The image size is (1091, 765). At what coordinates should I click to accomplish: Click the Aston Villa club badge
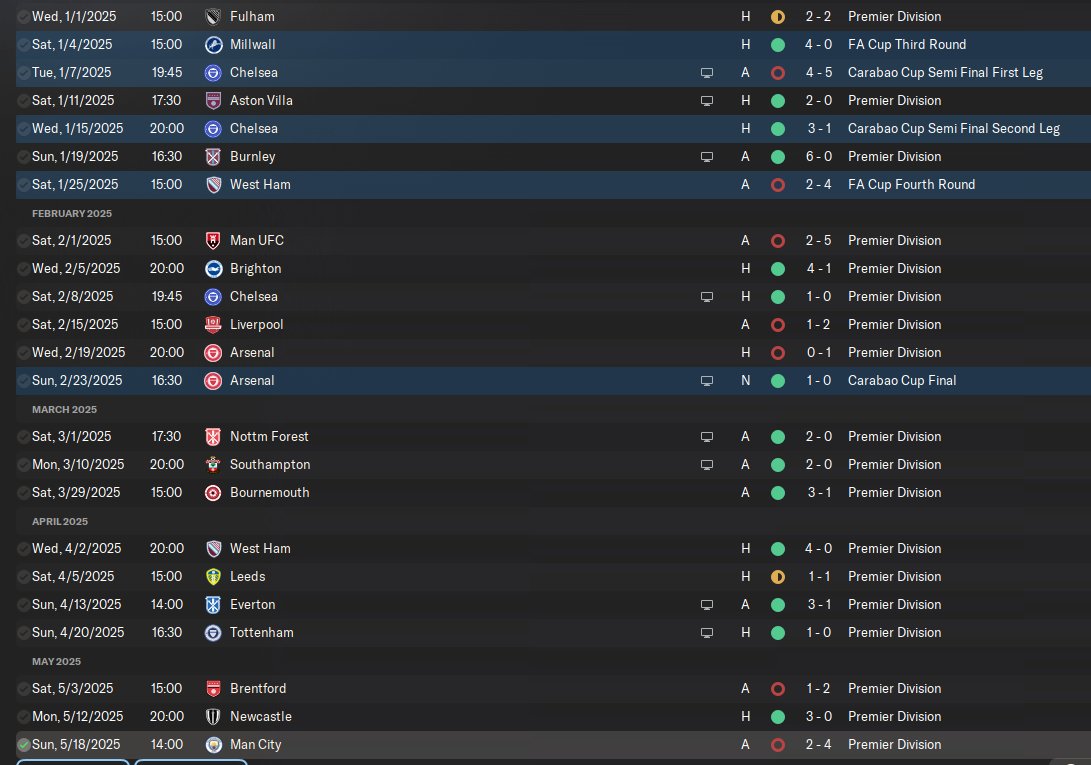[x=213, y=101]
